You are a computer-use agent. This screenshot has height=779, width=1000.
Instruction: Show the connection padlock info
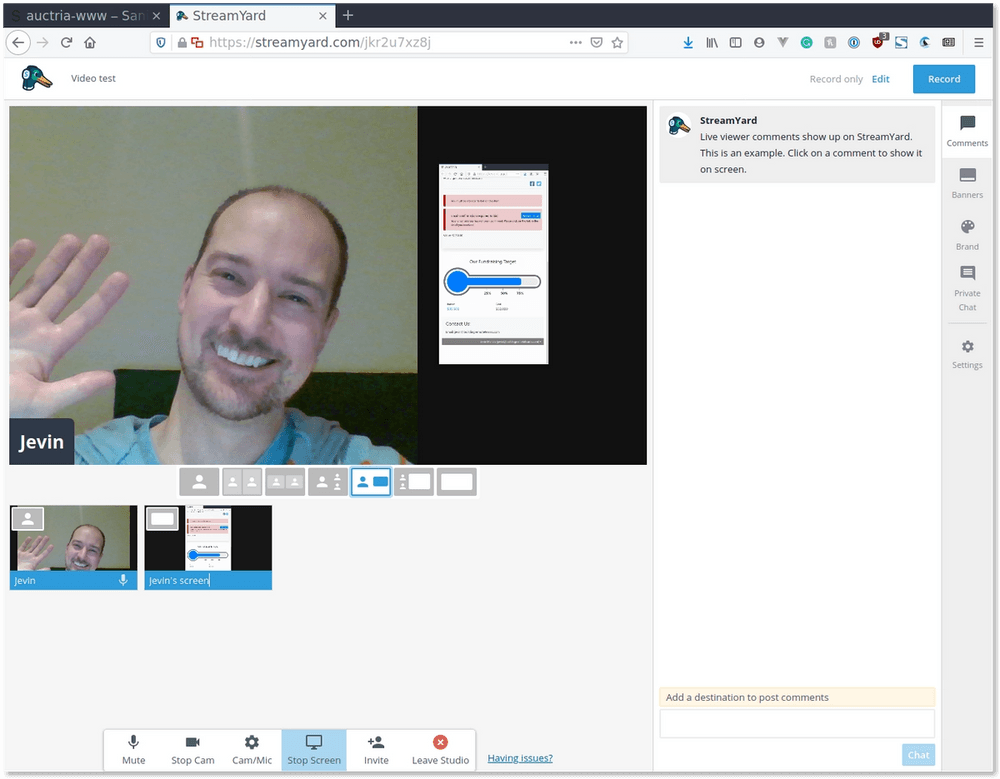click(182, 43)
